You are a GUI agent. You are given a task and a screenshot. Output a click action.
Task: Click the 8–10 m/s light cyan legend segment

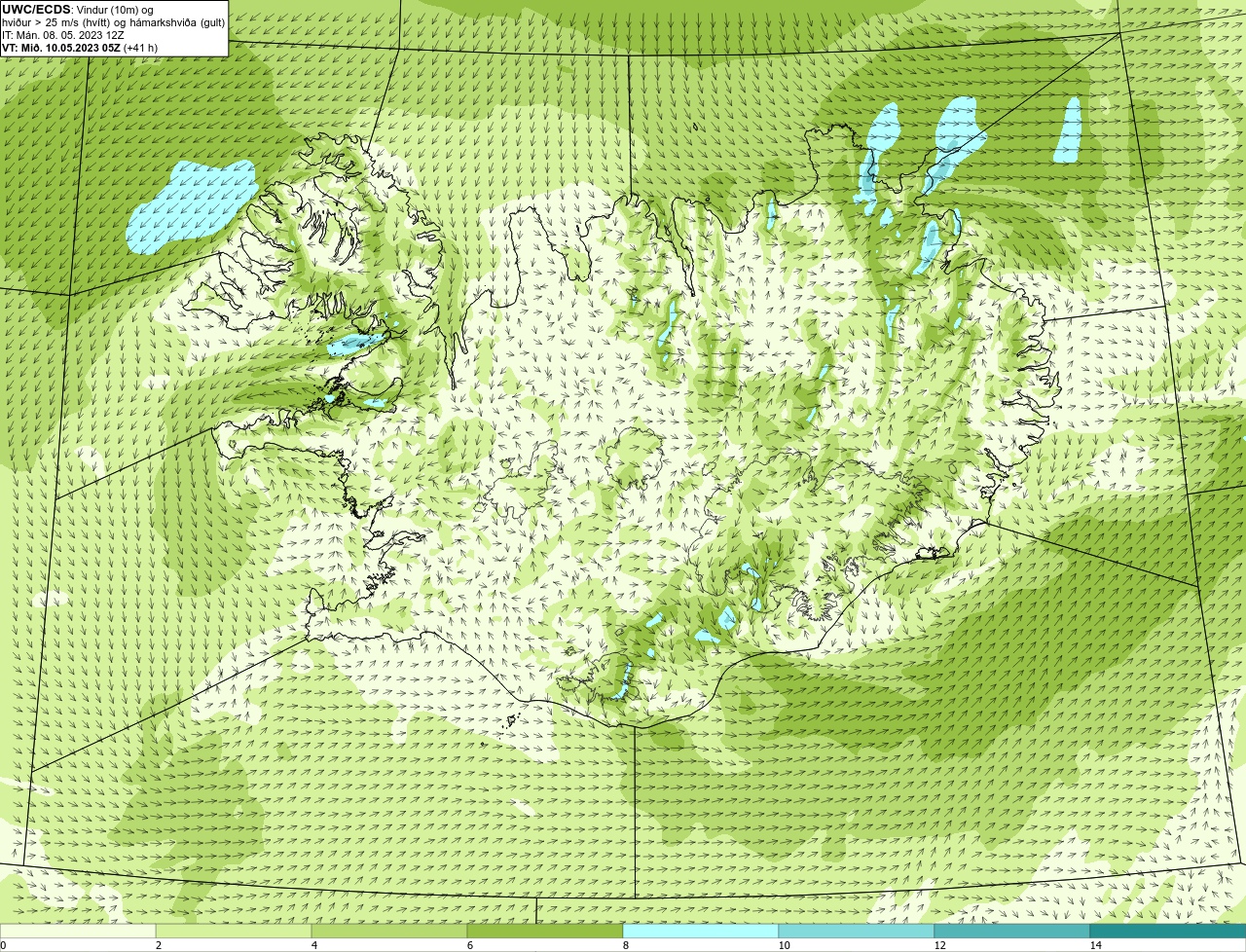[x=701, y=931]
